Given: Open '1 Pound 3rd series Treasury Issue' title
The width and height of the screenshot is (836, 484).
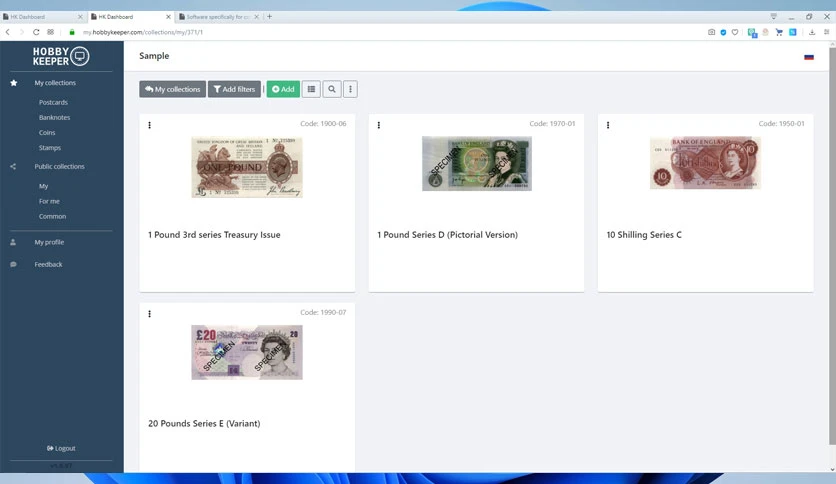Looking at the screenshot, I should 214,235.
